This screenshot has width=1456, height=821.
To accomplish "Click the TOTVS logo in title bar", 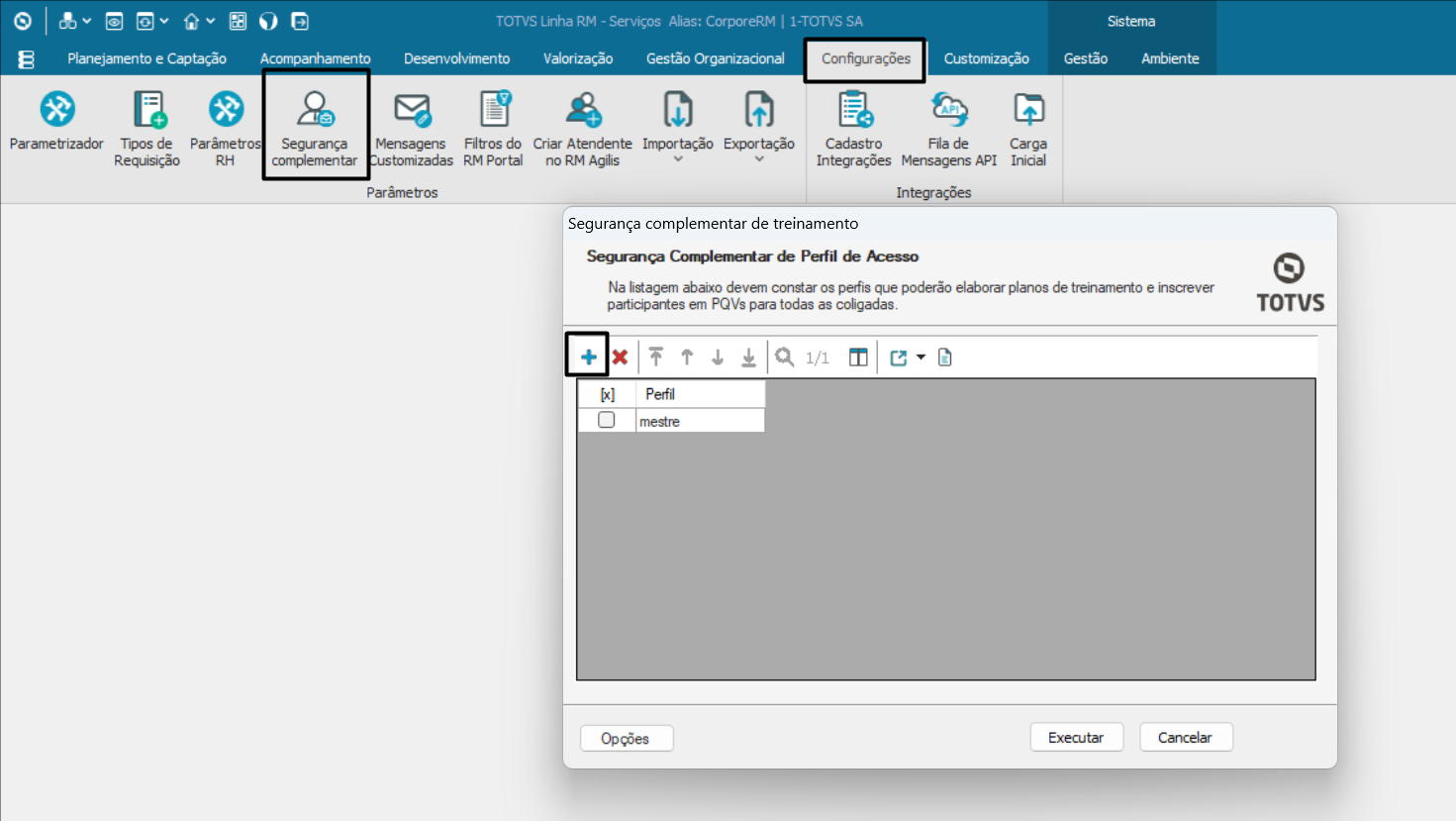I will tap(23, 21).
